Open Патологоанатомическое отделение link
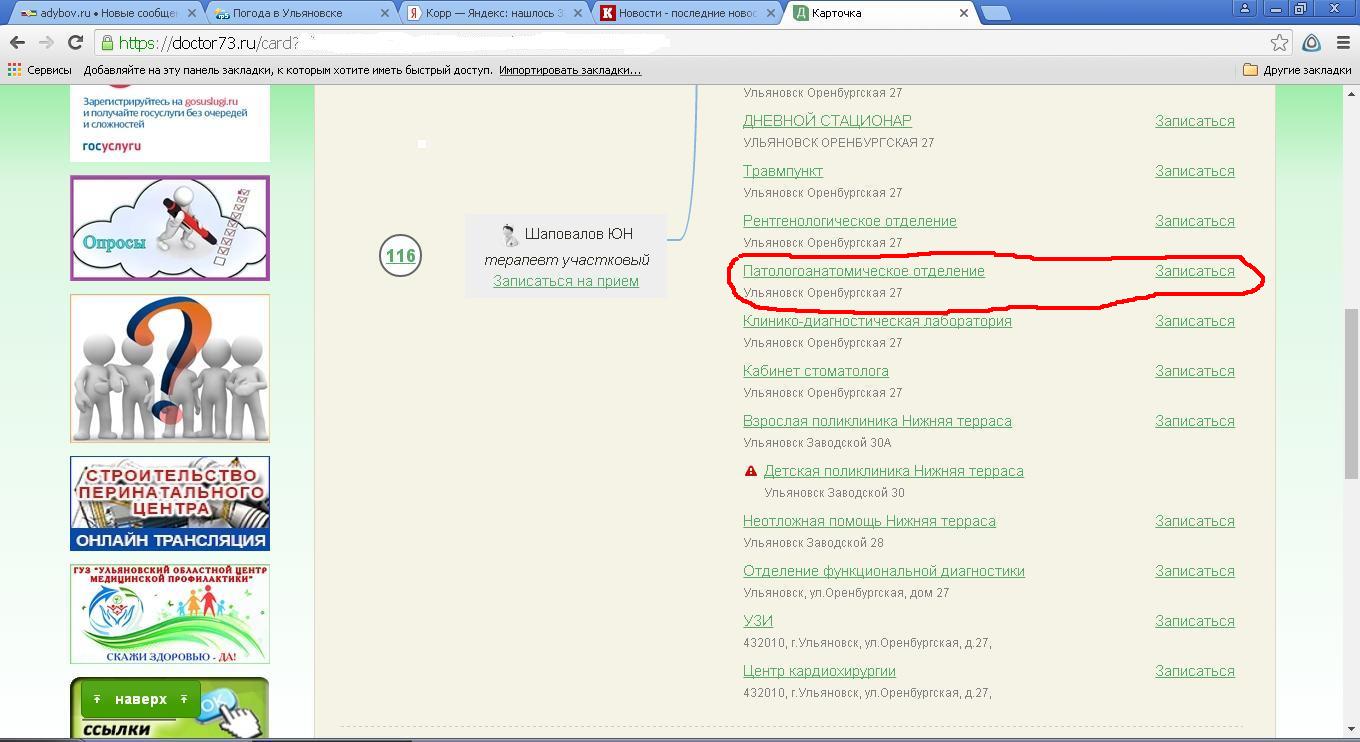Screen dimensions: 1360x742 pos(863,271)
